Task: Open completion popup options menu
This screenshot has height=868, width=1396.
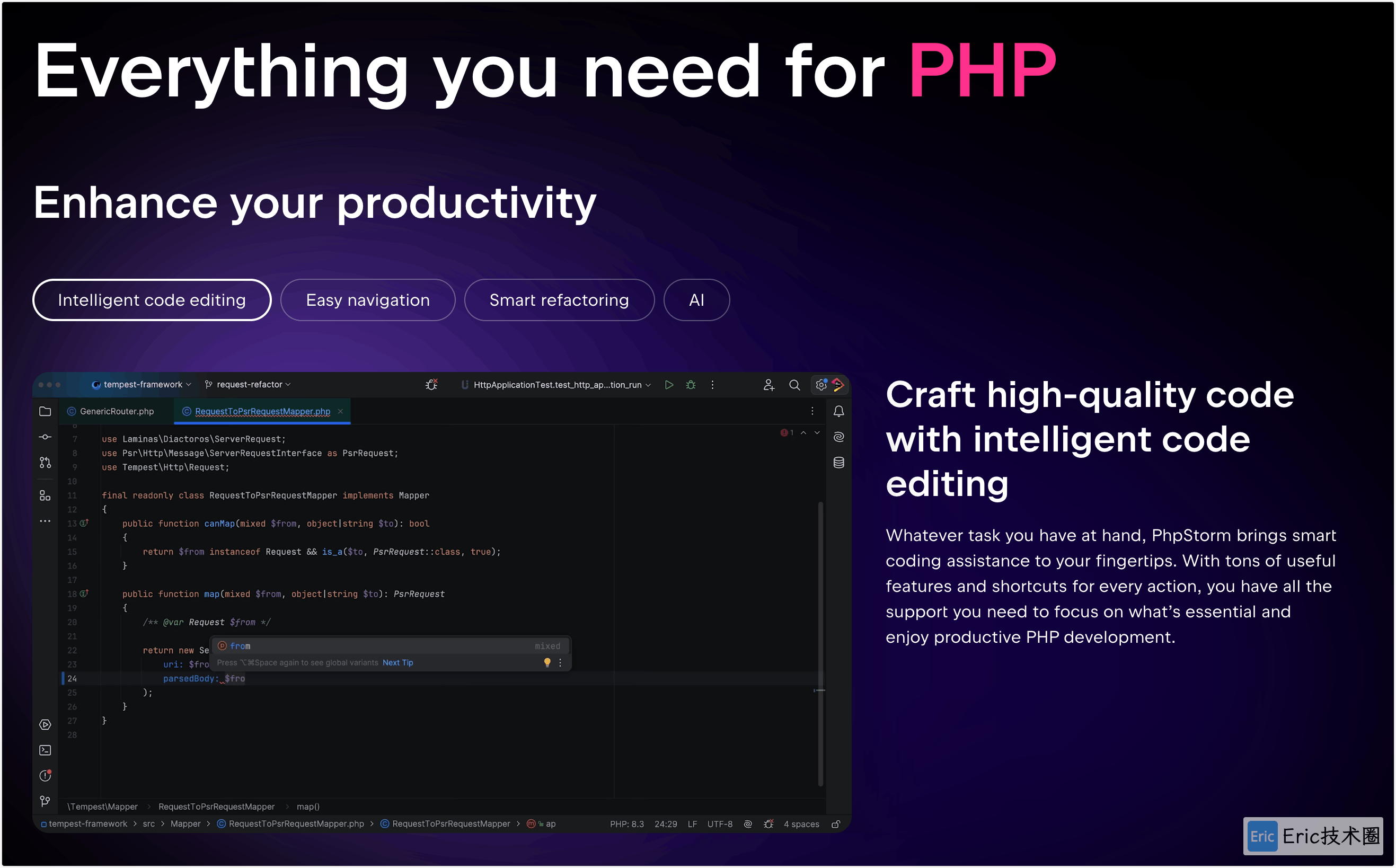Action: coord(560,662)
